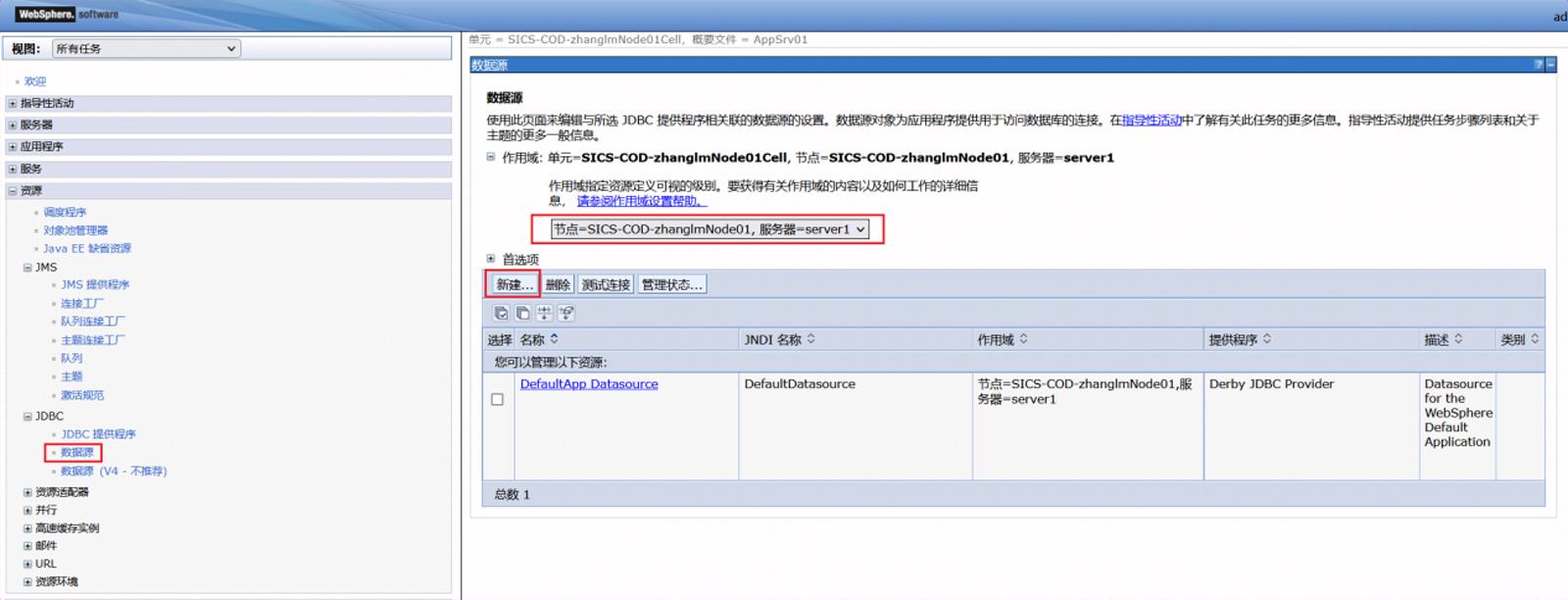Click the 删除 button
Image resolution: width=1568 pixels, height=600 pixels.
click(558, 284)
